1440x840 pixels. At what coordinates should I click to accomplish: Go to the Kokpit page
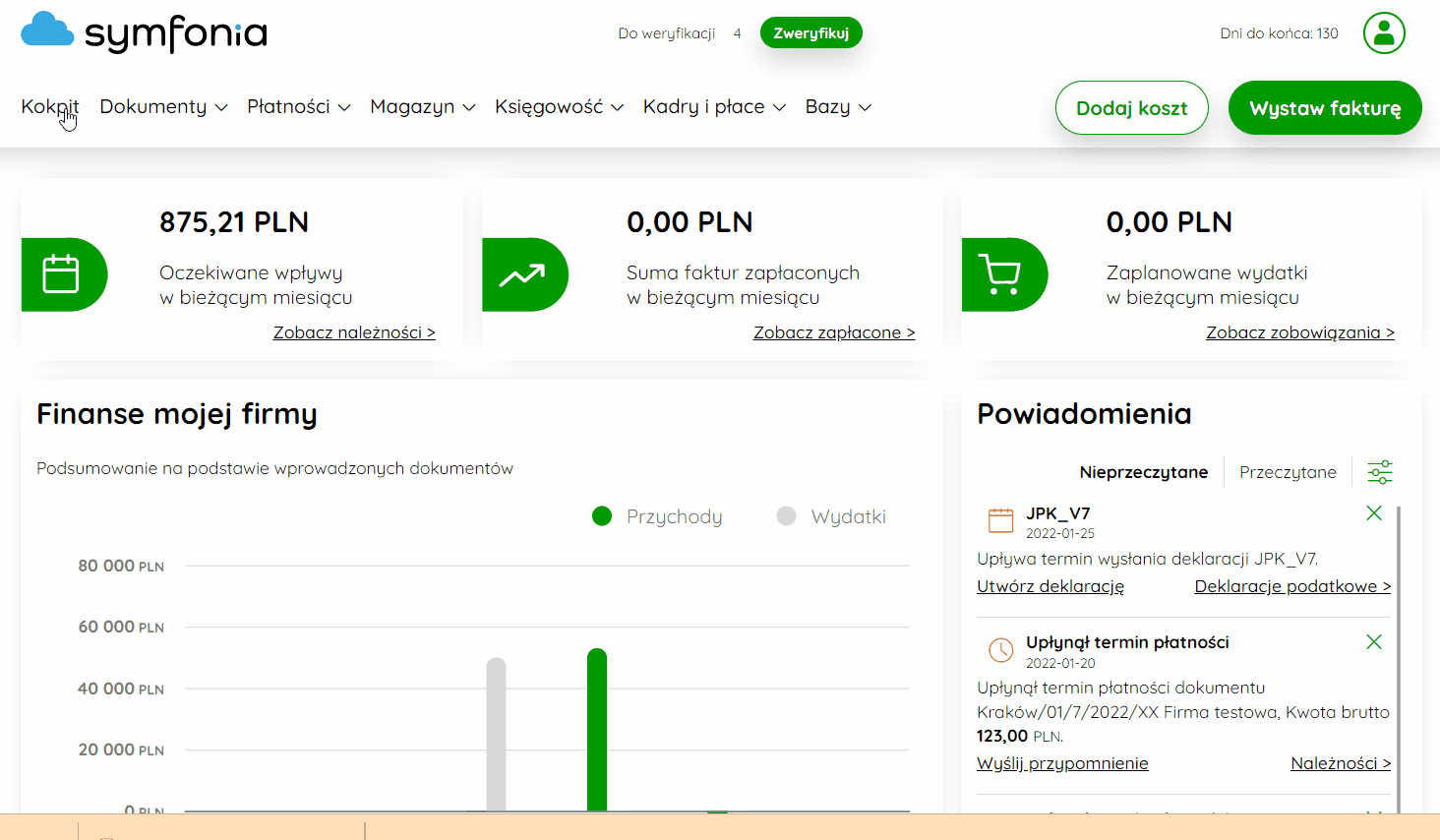[50, 106]
